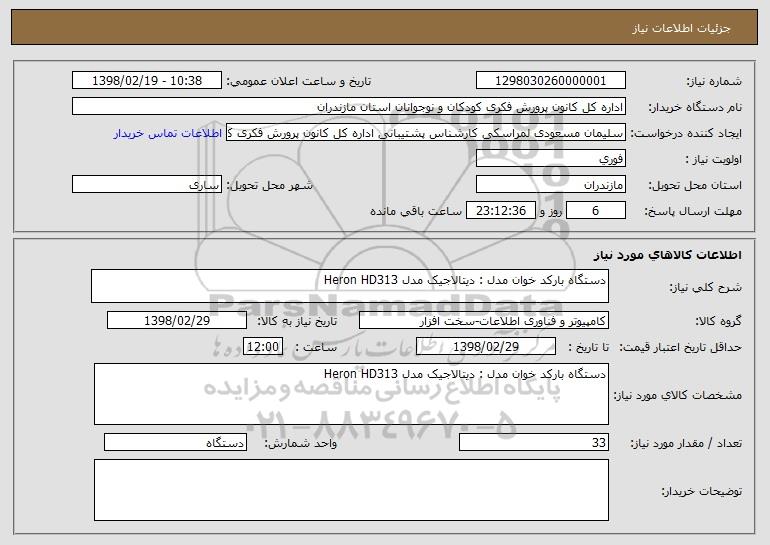The image size is (770, 545).
Task: Click the label حداقل تاریخ اعتبار قیمت
Action: [680, 348]
